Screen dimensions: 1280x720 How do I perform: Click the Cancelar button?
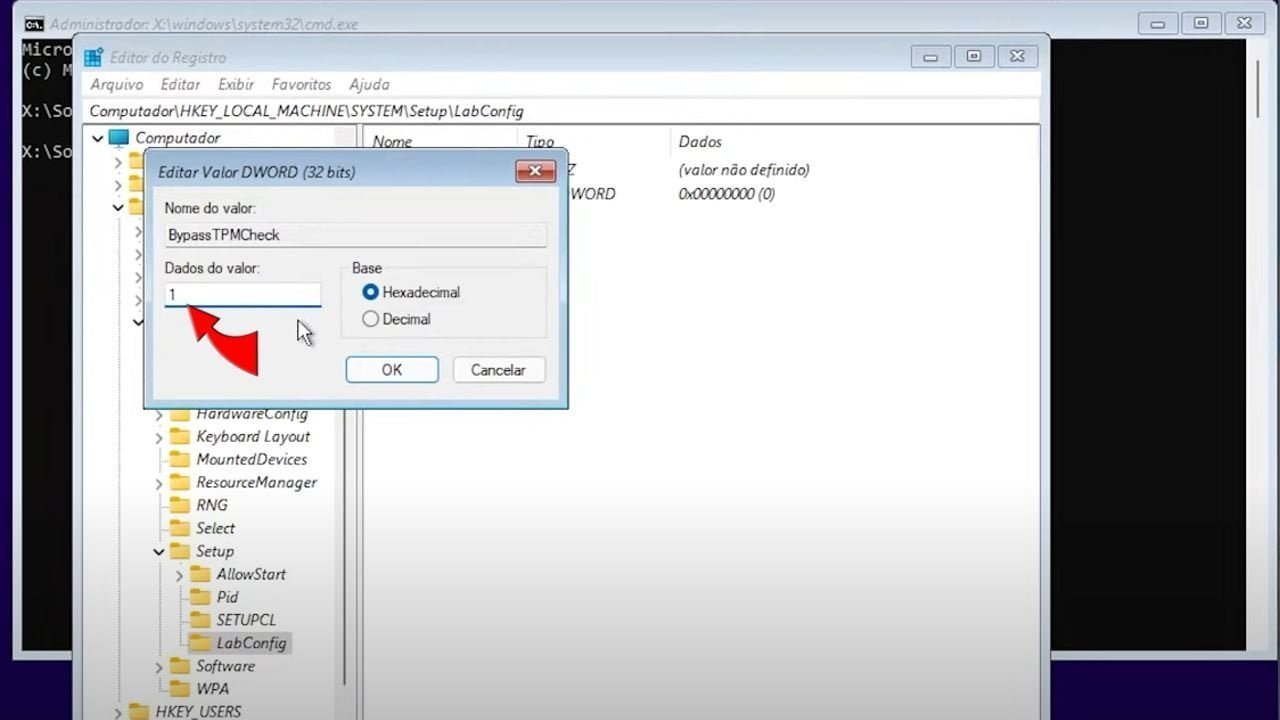(x=498, y=369)
